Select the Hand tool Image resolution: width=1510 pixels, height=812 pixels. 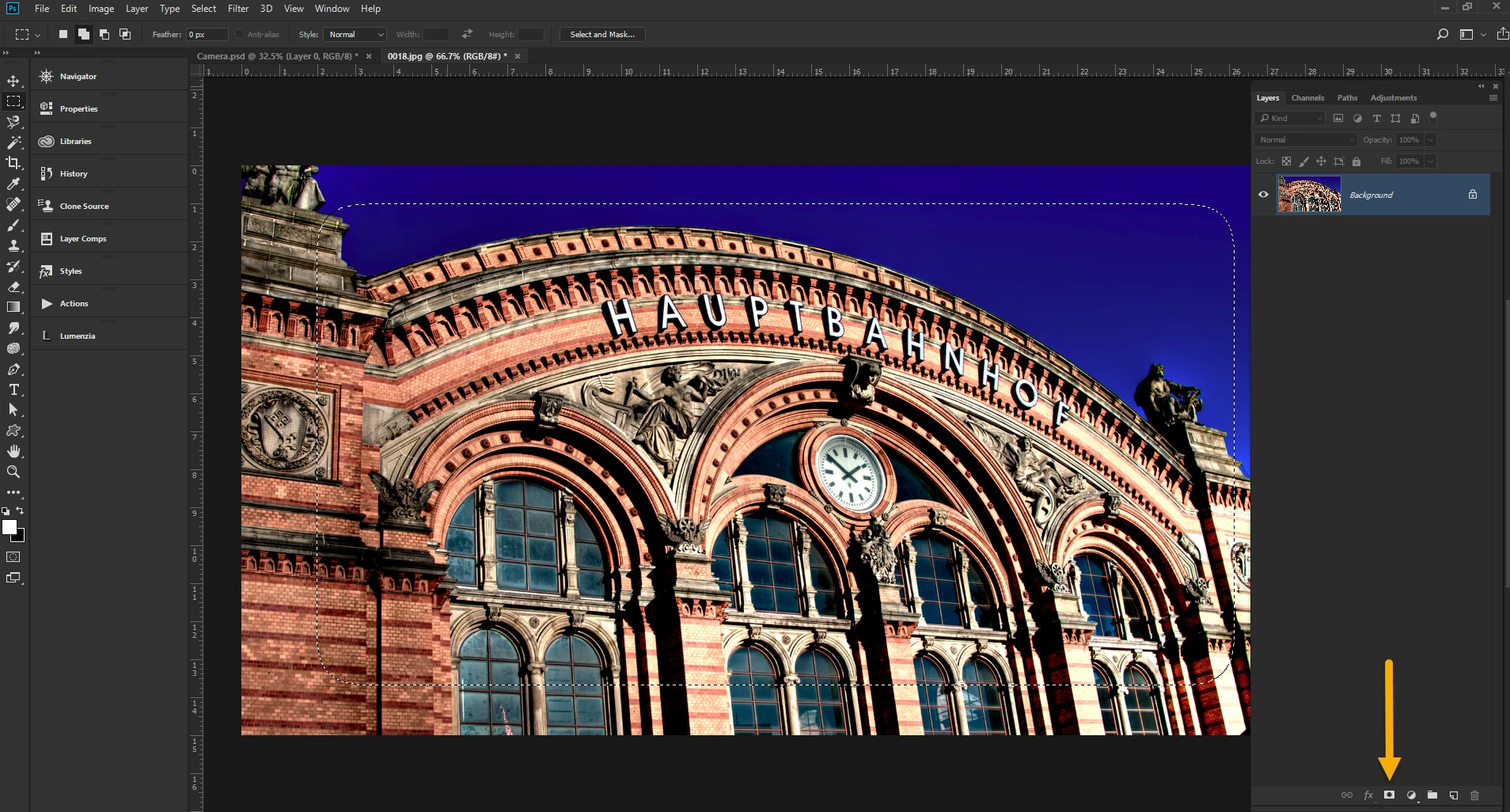click(x=13, y=451)
